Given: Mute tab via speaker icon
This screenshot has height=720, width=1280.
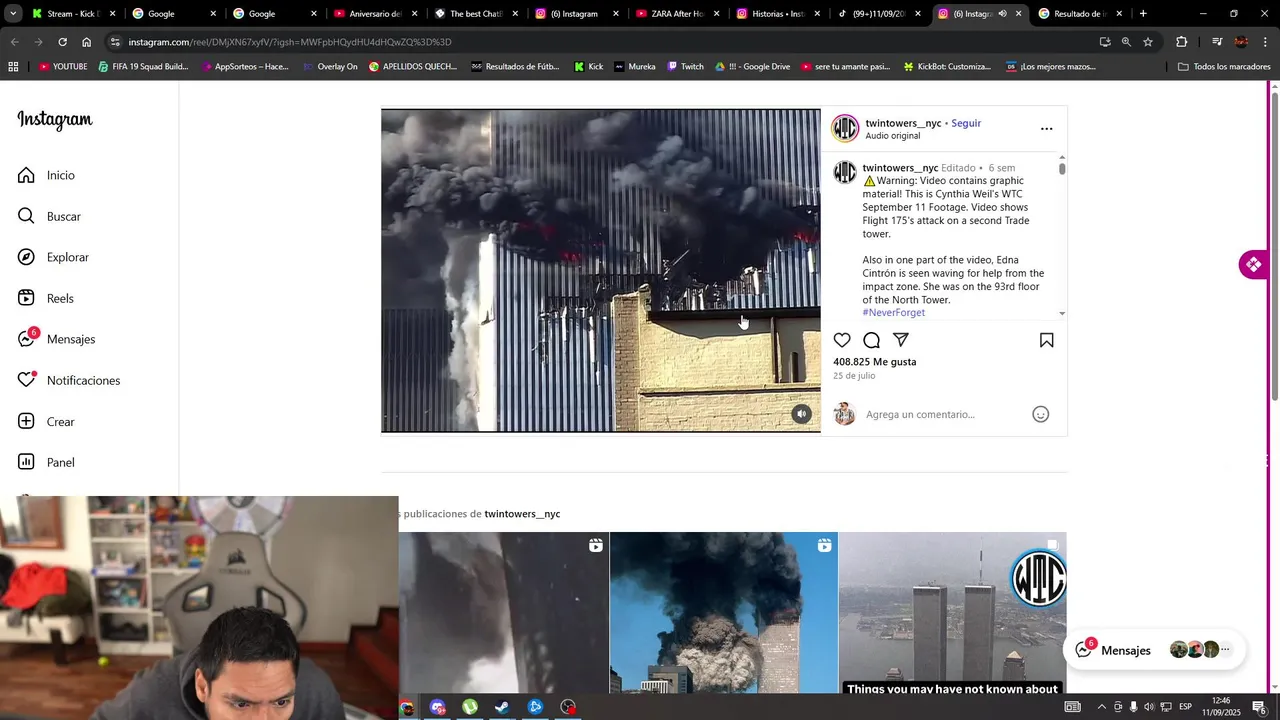Looking at the screenshot, I should (x=1002, y=14).
